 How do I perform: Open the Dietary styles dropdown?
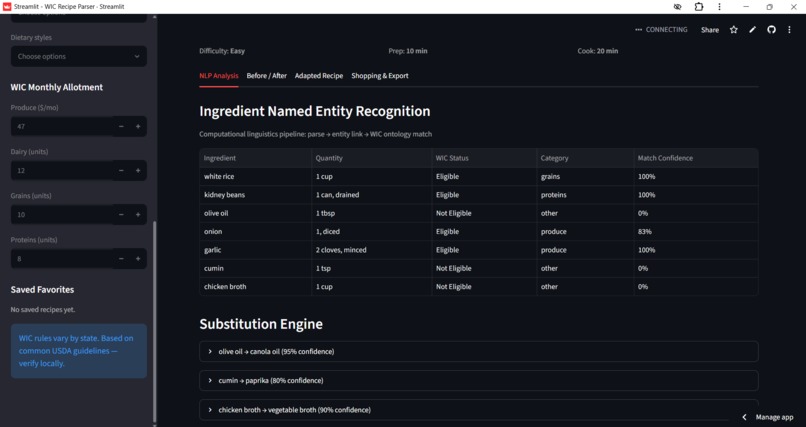(79, 57)
